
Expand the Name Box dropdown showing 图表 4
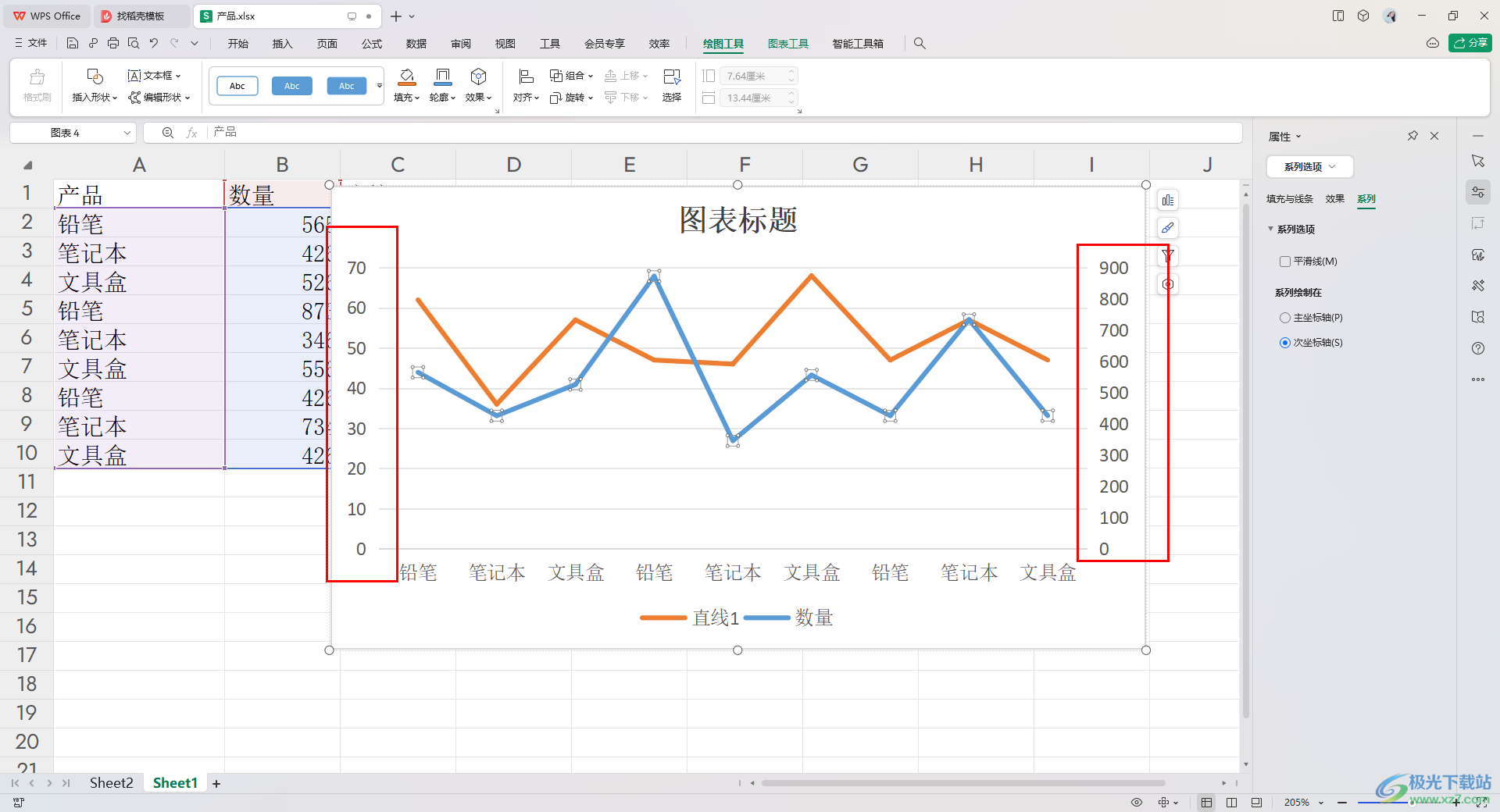pos(127,133)
